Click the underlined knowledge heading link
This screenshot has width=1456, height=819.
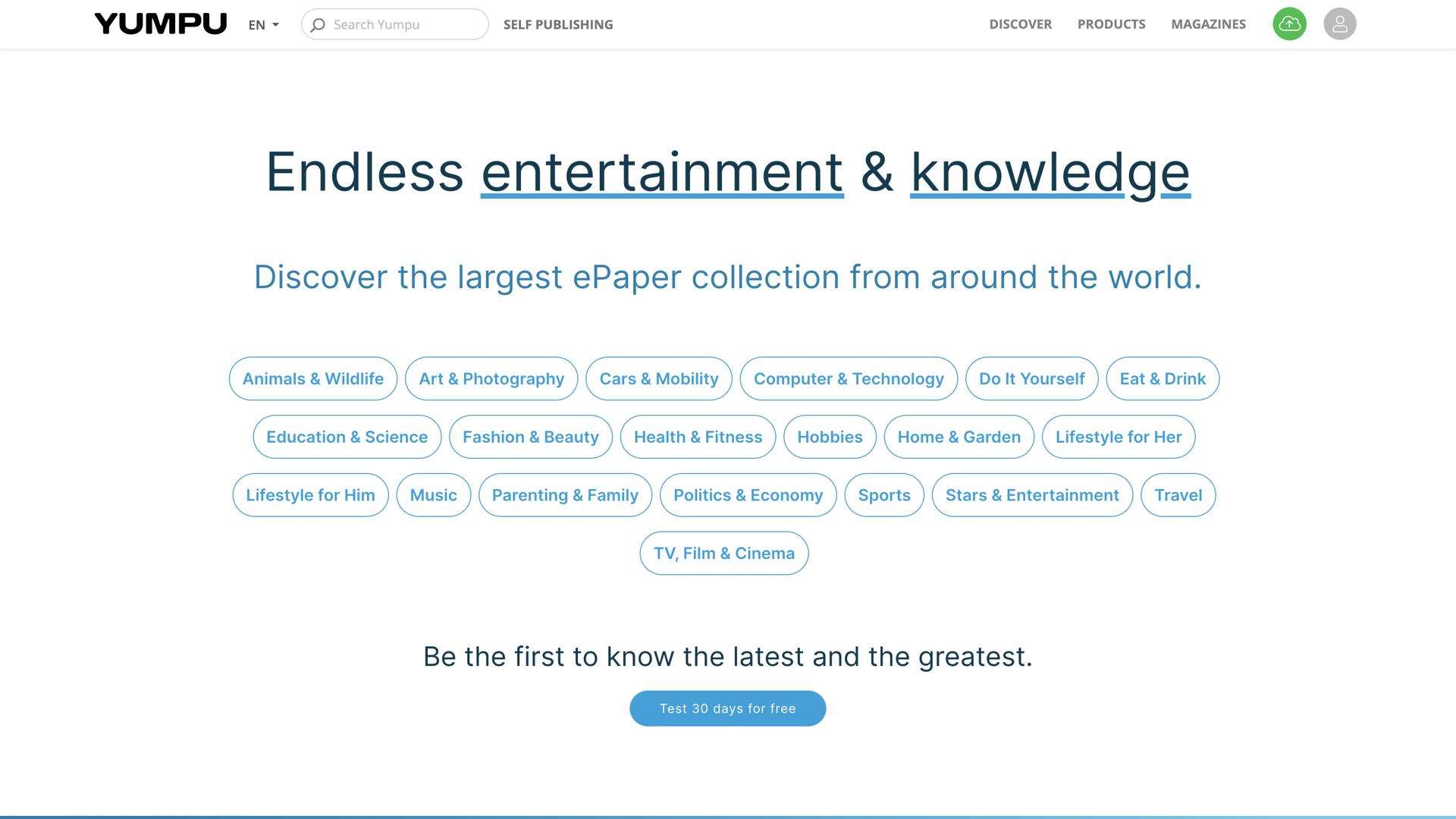1050,173
